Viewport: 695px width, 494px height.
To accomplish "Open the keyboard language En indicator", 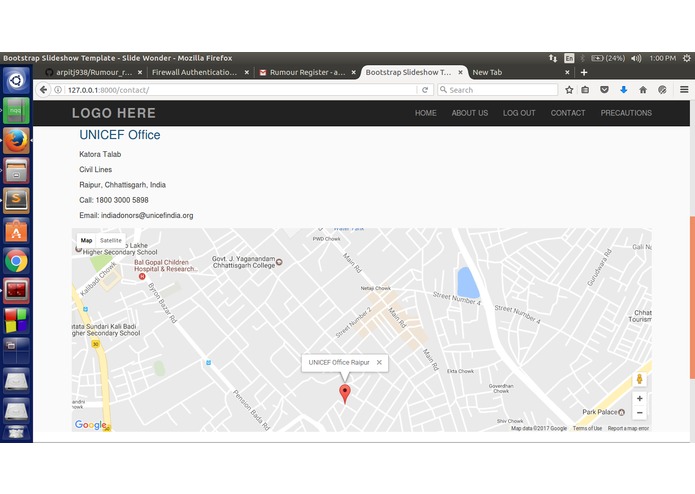I will click(x=569, y=58).
